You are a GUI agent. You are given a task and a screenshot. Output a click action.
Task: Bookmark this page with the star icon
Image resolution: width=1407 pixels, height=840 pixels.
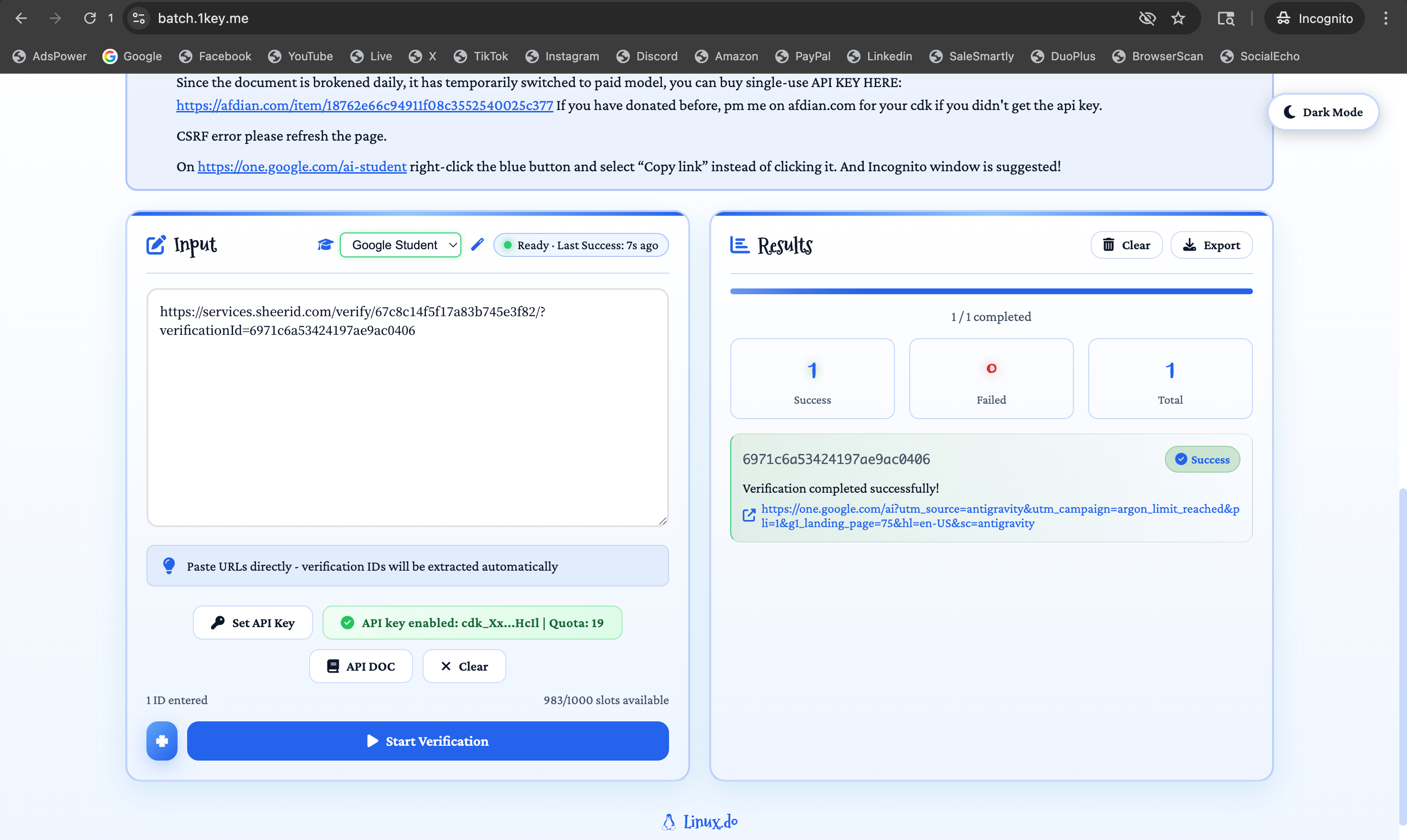coord(1178,18)
